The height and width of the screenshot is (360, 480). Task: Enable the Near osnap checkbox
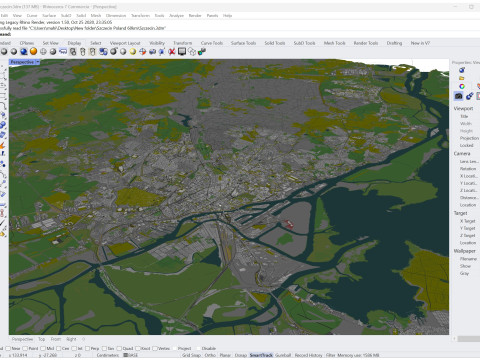pos(8,348)
